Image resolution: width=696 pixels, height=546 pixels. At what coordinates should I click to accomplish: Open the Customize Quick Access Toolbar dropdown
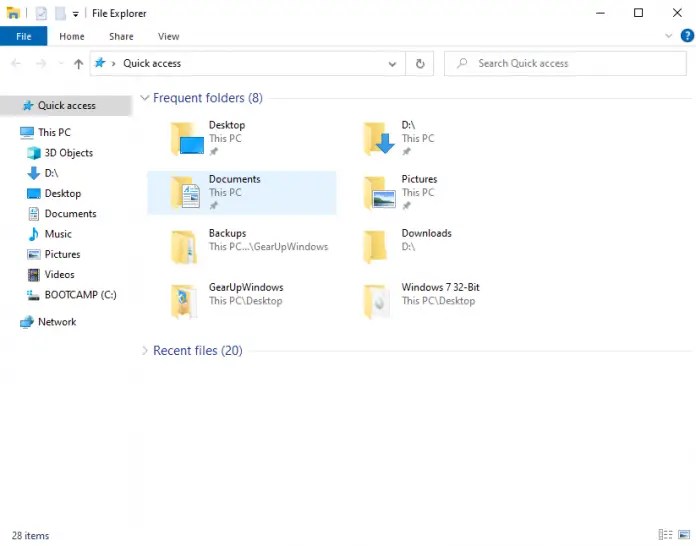[x=75, y=14]
